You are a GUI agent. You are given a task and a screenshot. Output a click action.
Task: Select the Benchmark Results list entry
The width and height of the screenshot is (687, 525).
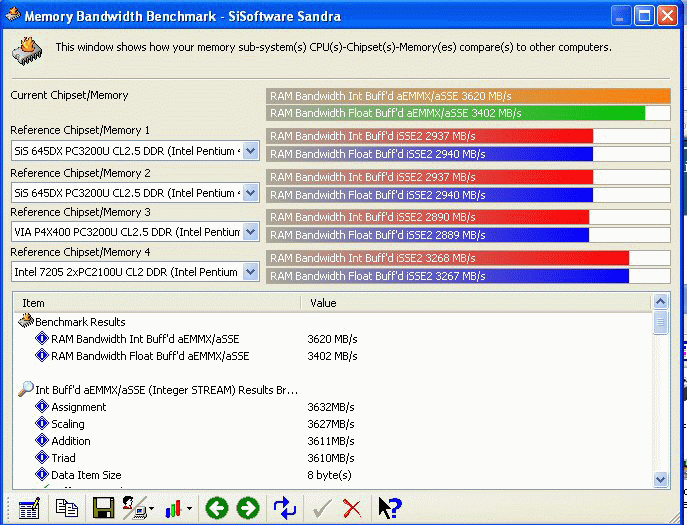pyautogui.click(x=80, y=322)
